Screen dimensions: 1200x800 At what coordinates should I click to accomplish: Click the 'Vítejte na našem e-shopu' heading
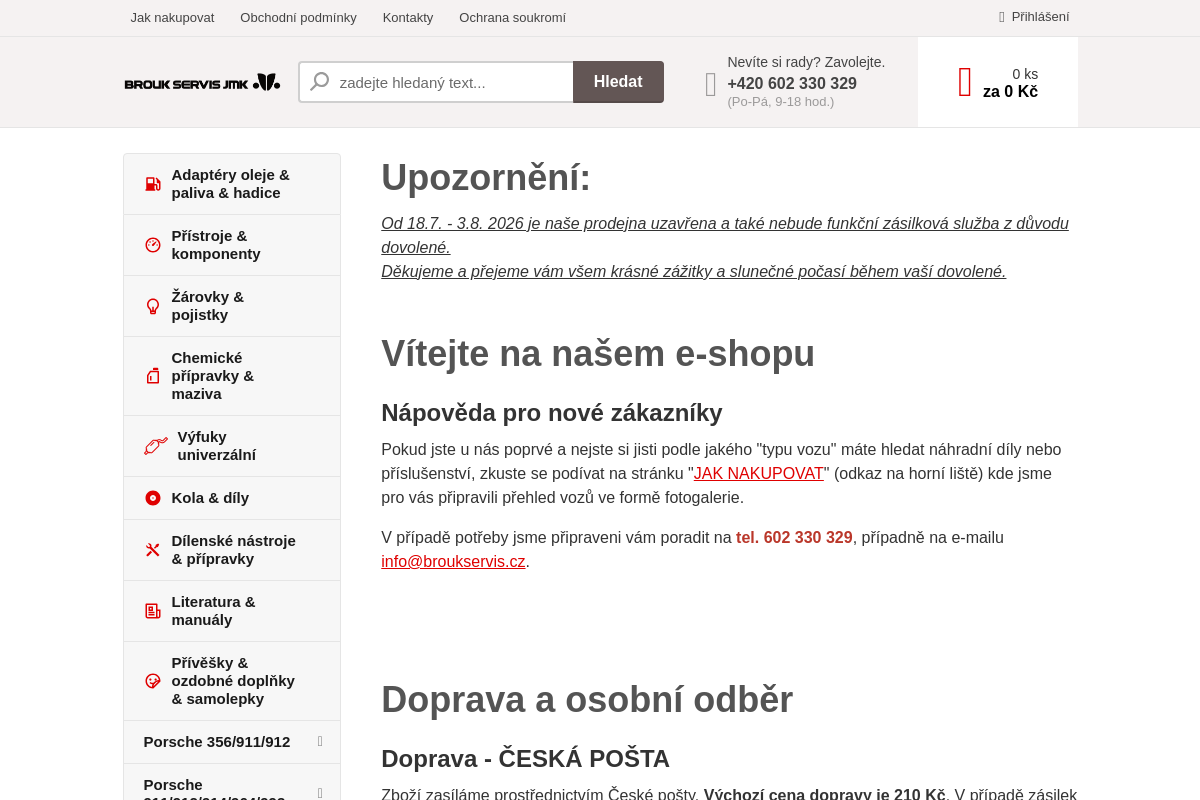click(x=598, y=354)
